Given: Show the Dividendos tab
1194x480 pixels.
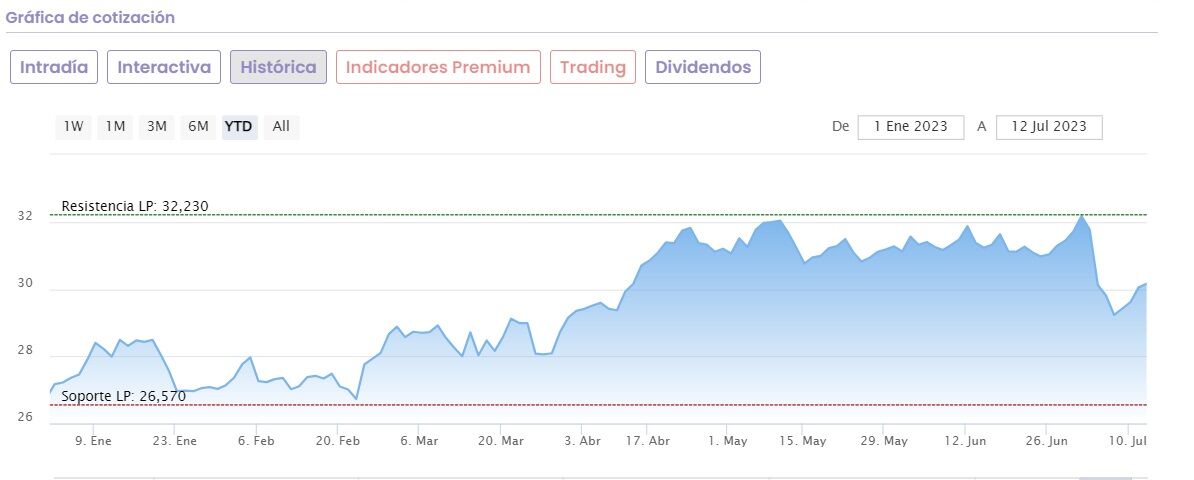Looking at the screenshot, I should click(703, 68).
